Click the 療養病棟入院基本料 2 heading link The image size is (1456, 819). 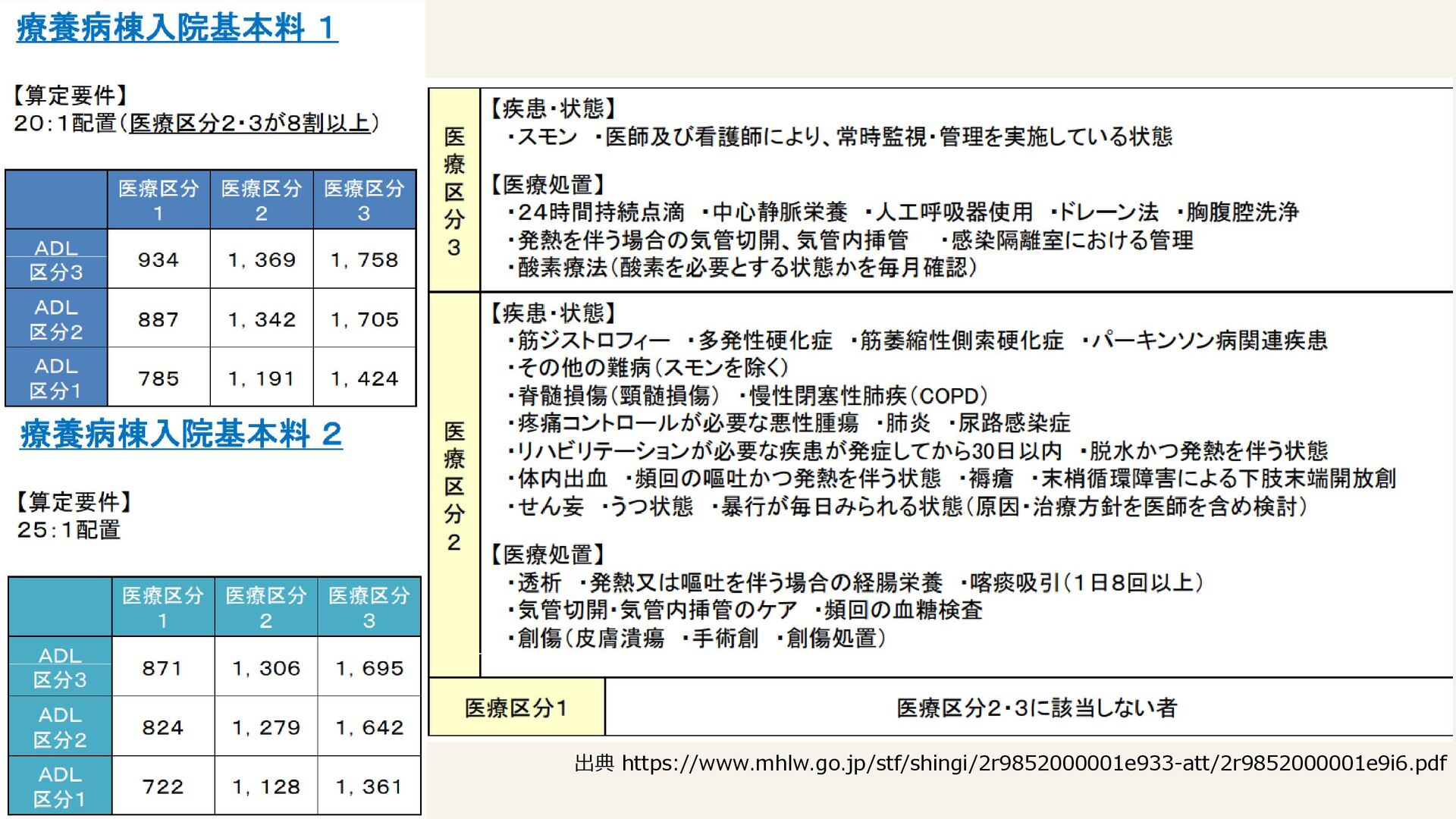coord(181,434)
